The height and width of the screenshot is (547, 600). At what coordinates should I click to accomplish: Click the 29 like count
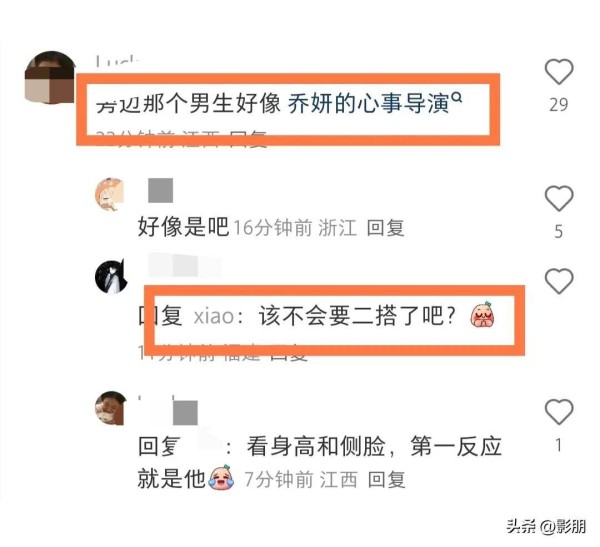point(559,105)
